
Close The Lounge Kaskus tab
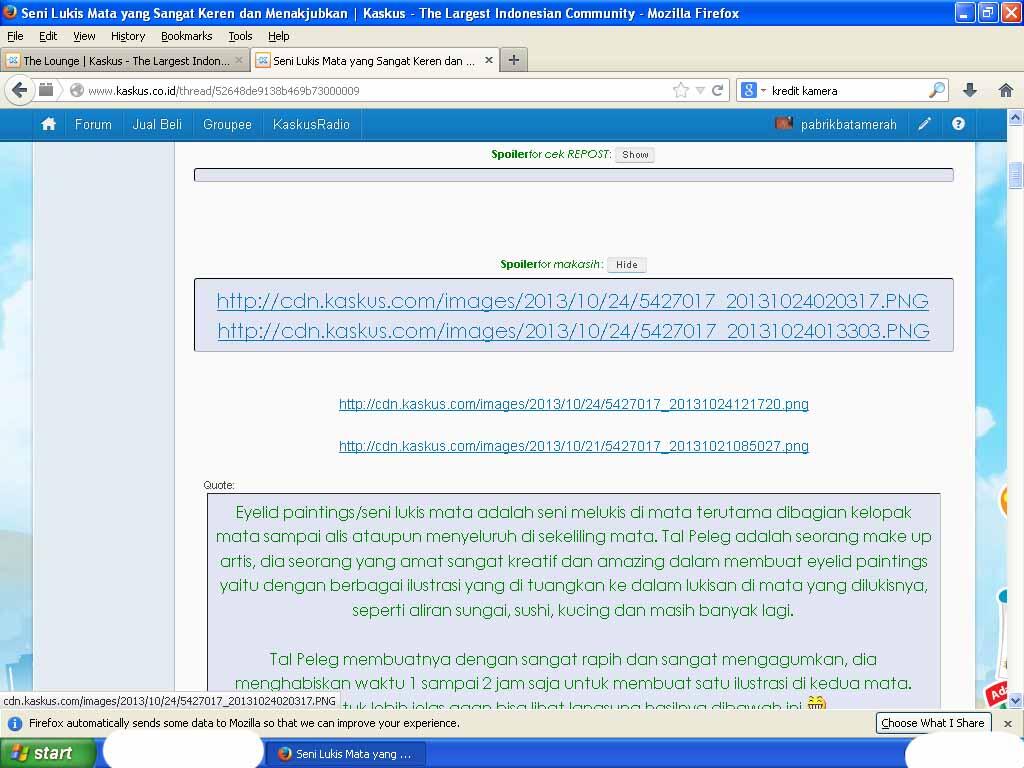click(239, 60)
